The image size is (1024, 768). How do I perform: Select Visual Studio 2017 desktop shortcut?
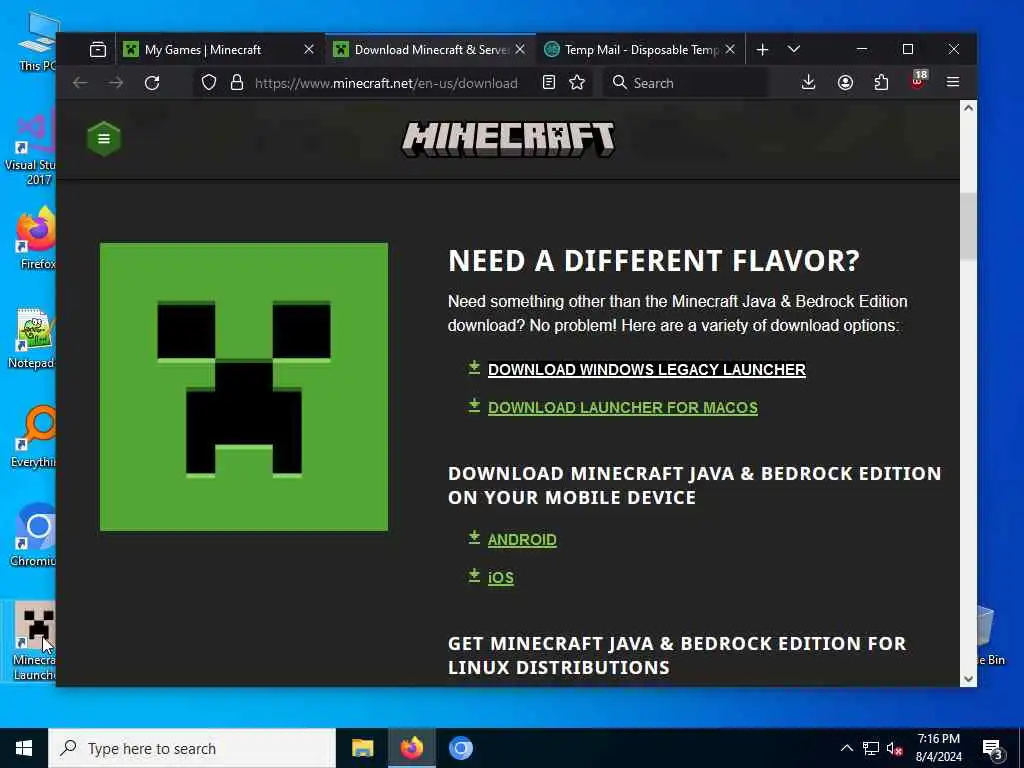tap(31, 149)
